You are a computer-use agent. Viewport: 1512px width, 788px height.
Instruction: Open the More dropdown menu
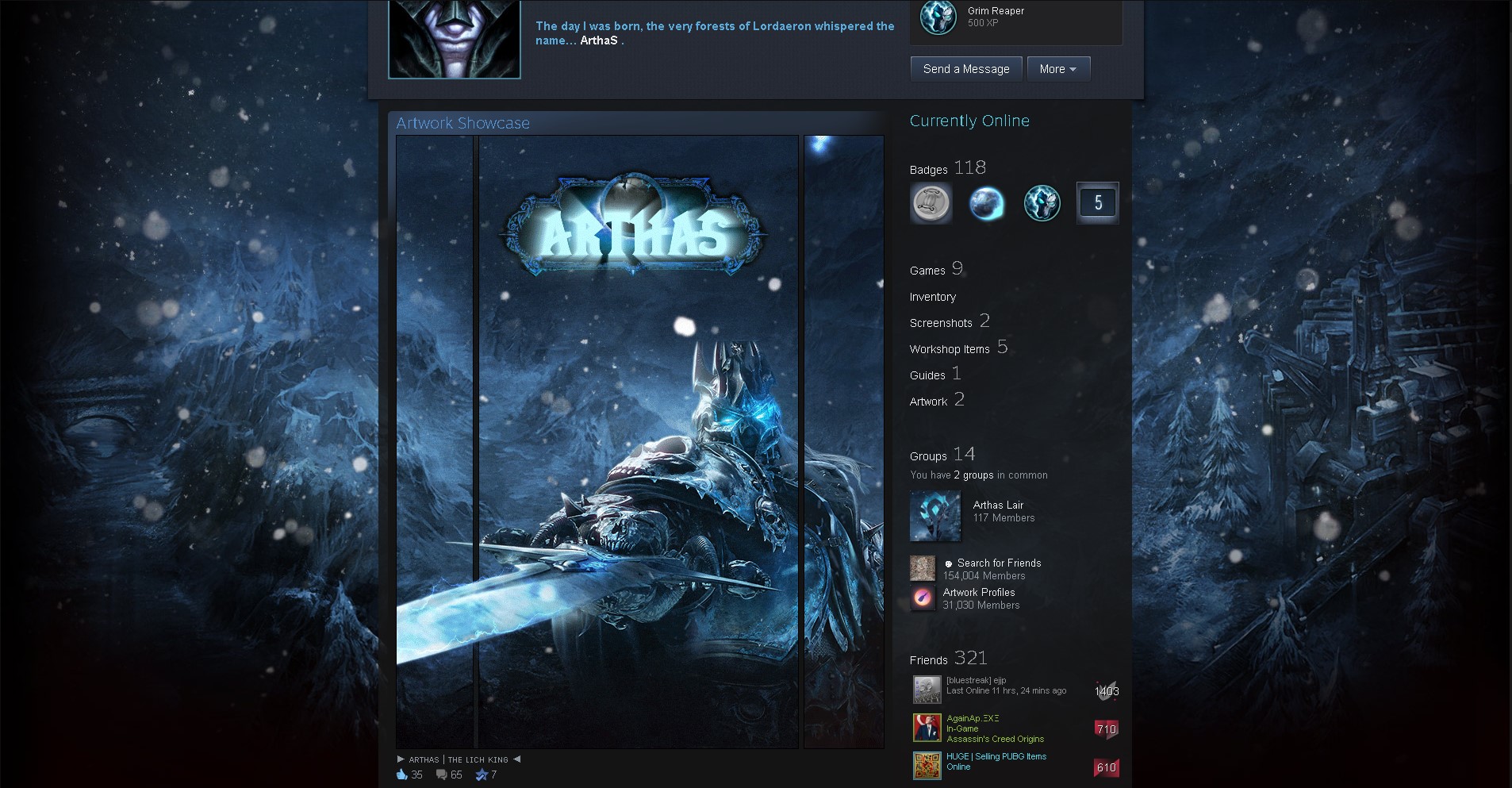[1058, 69]
